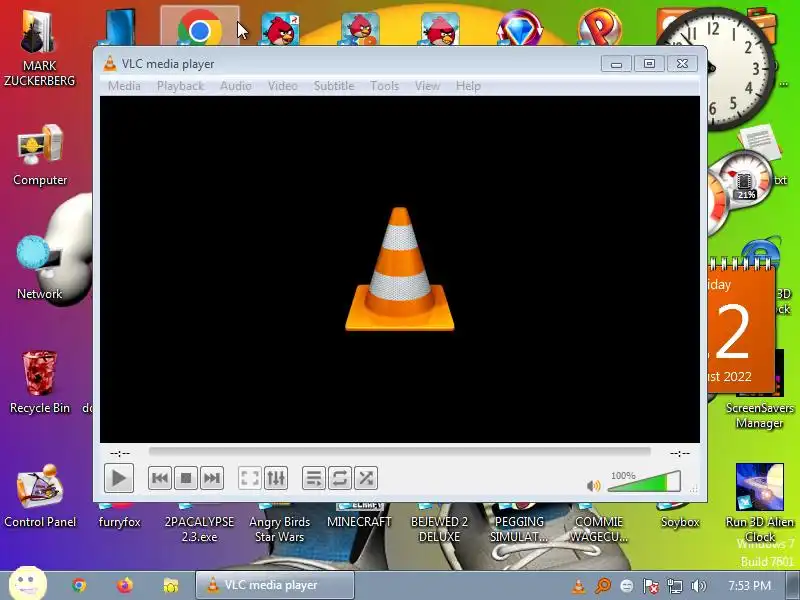Viewport: 800px width, 600px height.
Task: Stop playback with the Stop button
Action: (186, 478)
